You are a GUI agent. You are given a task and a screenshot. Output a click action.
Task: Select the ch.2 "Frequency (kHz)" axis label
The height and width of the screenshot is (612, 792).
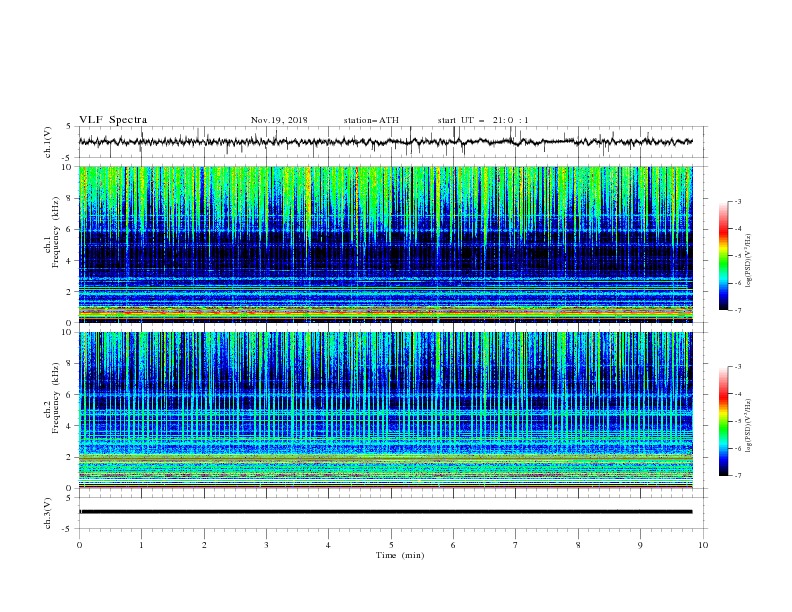click(56, 398)
